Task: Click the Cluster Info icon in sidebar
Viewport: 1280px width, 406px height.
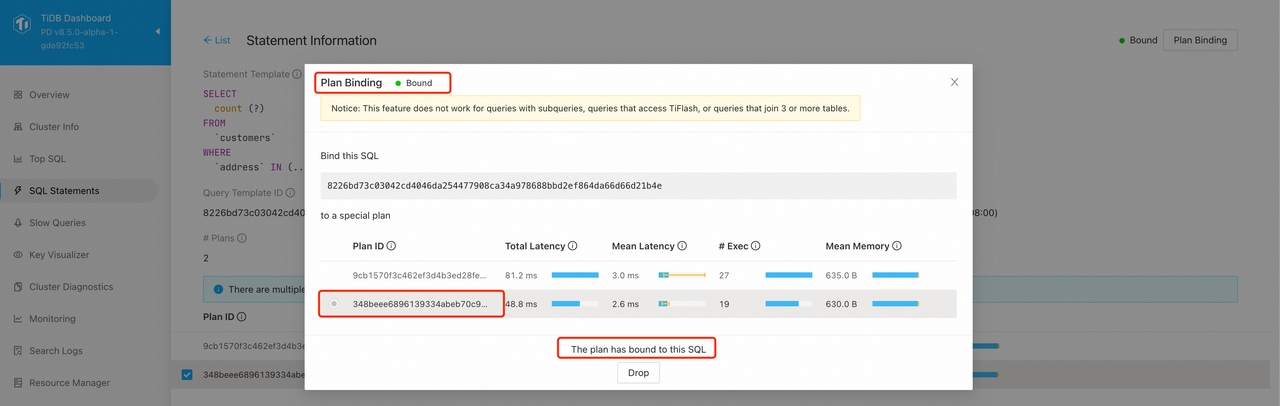Action: pos(18,127)
